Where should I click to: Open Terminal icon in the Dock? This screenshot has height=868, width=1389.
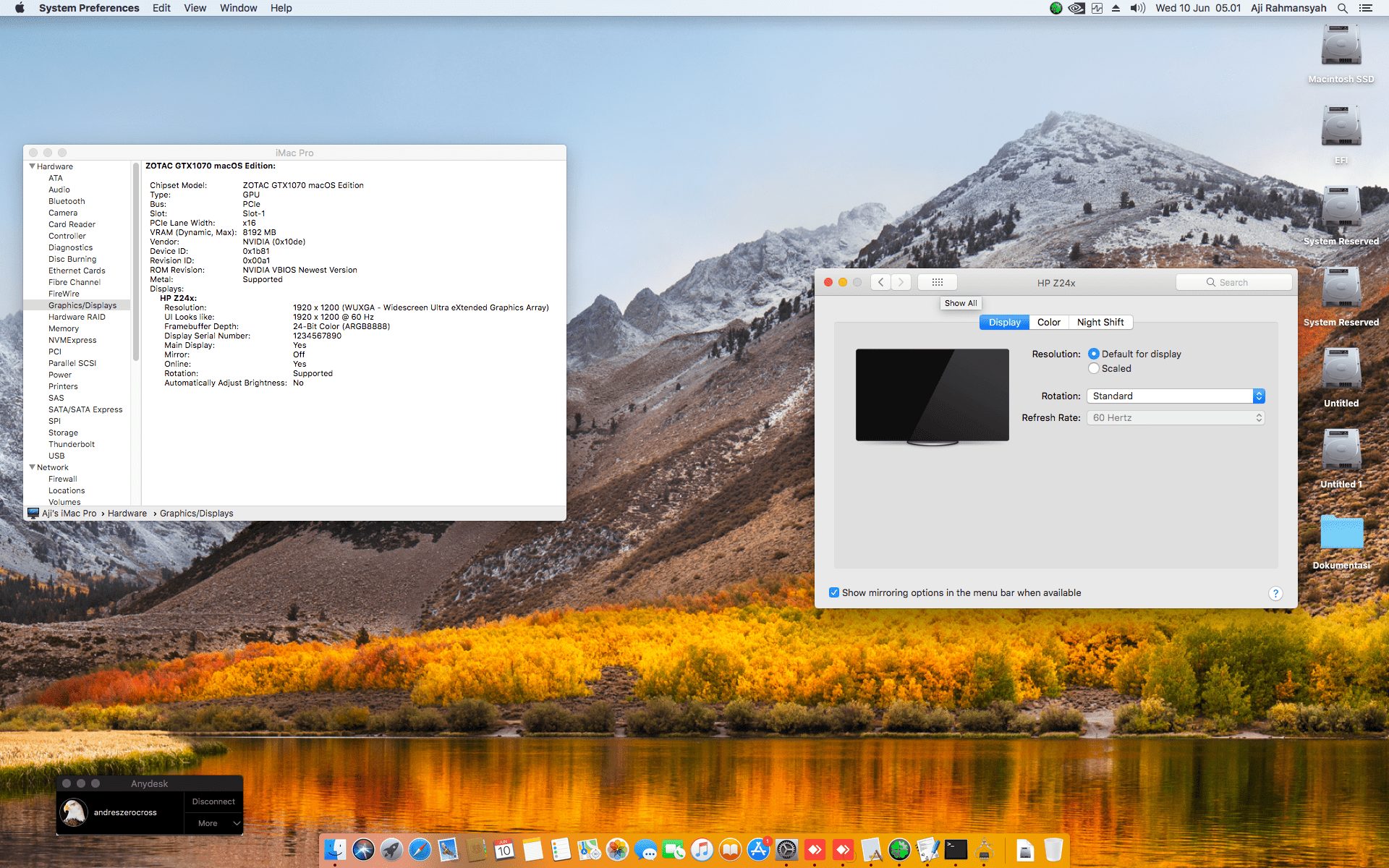956,849
